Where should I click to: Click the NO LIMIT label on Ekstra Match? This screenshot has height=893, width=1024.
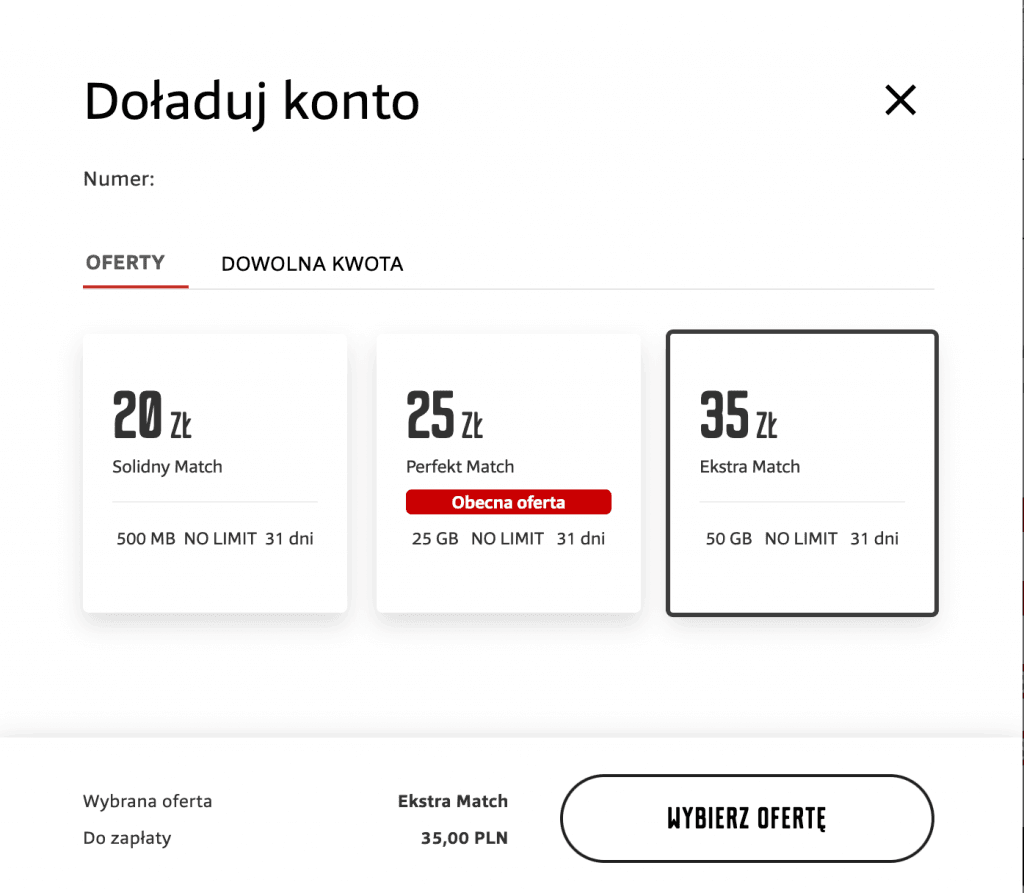click(x=799, y=538)
